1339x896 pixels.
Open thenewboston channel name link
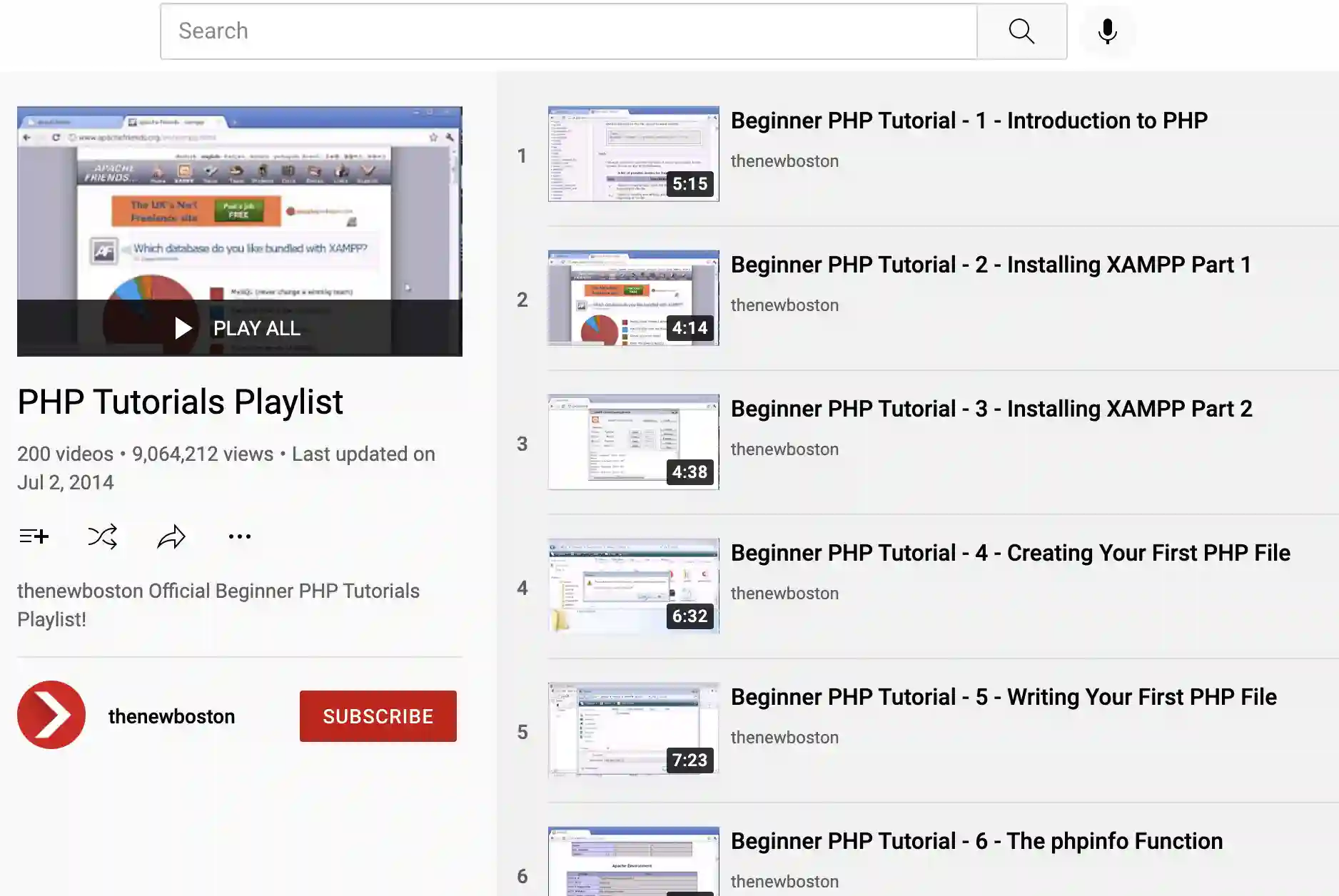coord(171,716)
